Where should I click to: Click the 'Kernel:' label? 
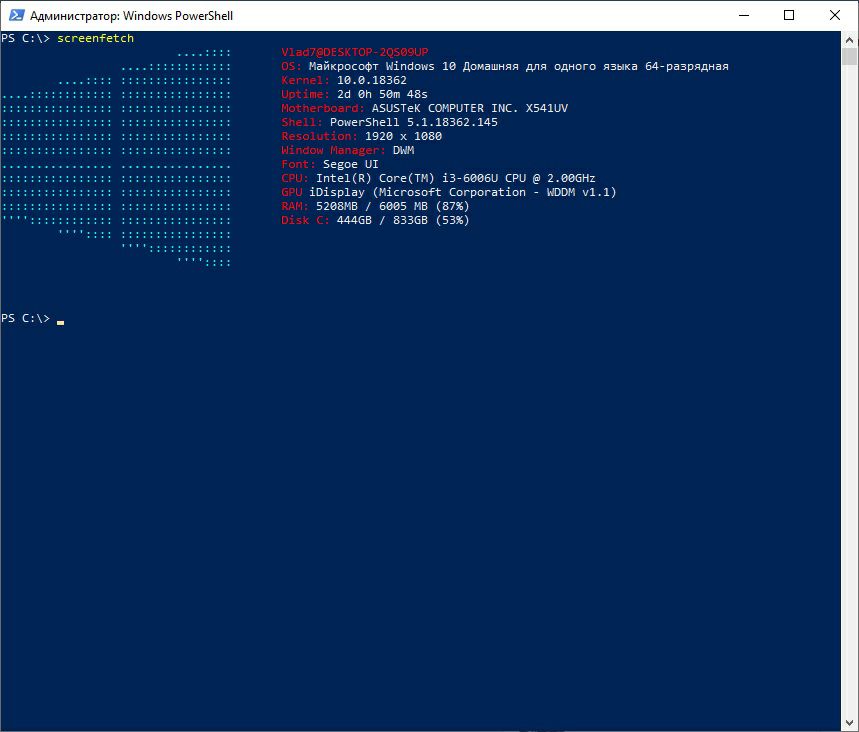[306, 80]
